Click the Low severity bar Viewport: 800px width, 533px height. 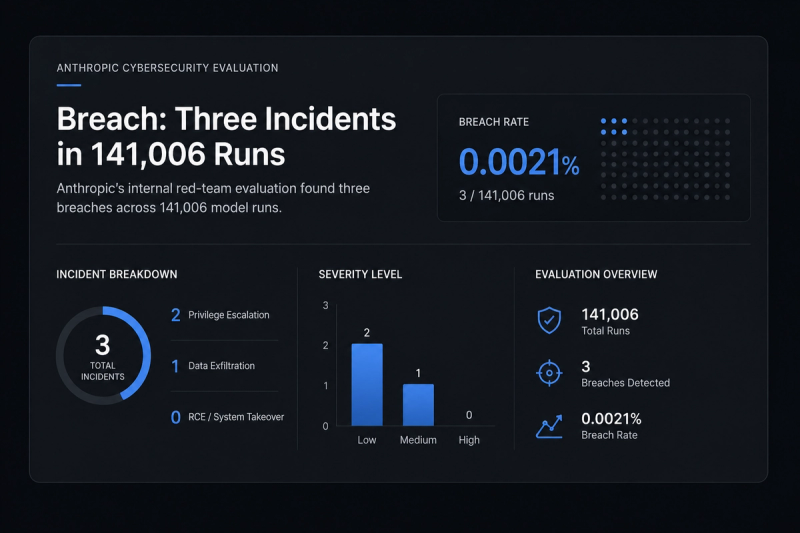[x=367, y=385]
